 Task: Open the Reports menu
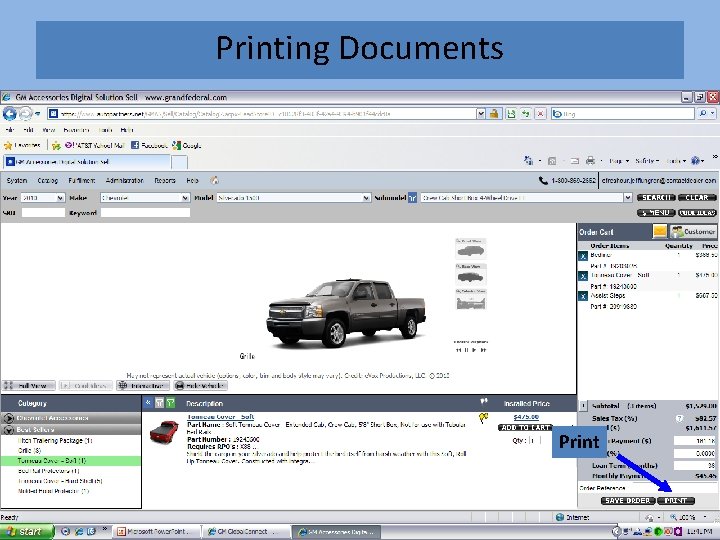[x=165, y=181]
